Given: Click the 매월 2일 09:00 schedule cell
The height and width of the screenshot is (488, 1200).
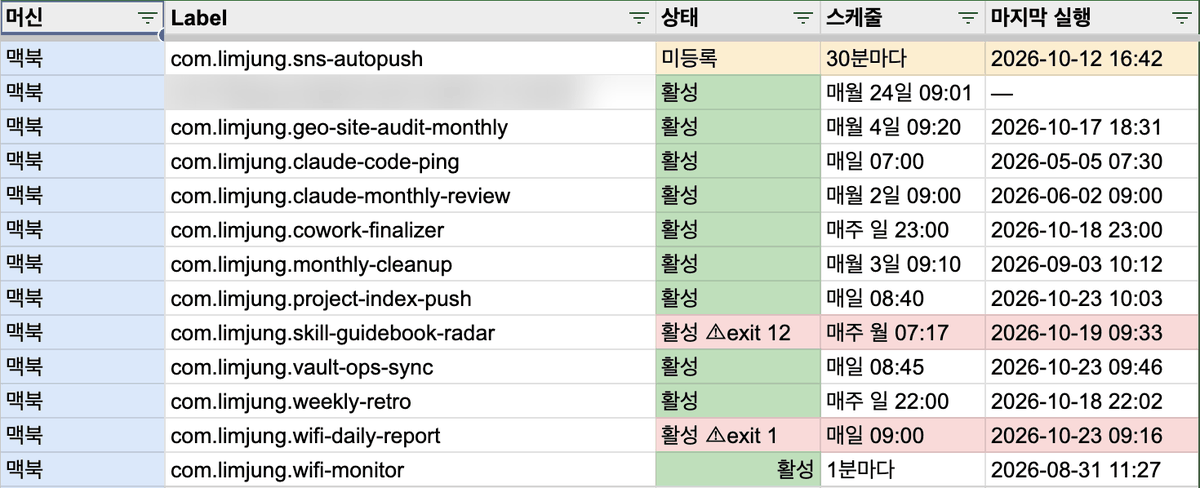Looking at the screenshot, I should 902,196.
